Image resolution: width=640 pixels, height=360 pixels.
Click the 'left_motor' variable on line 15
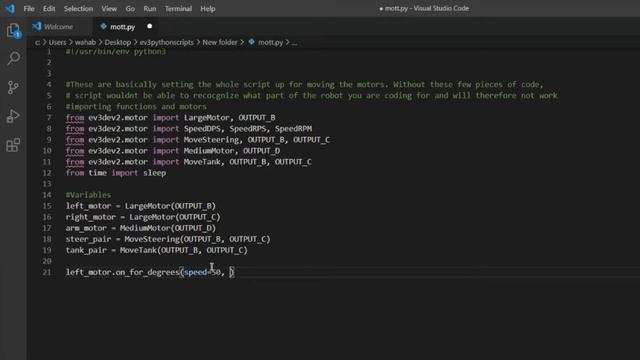88,206
